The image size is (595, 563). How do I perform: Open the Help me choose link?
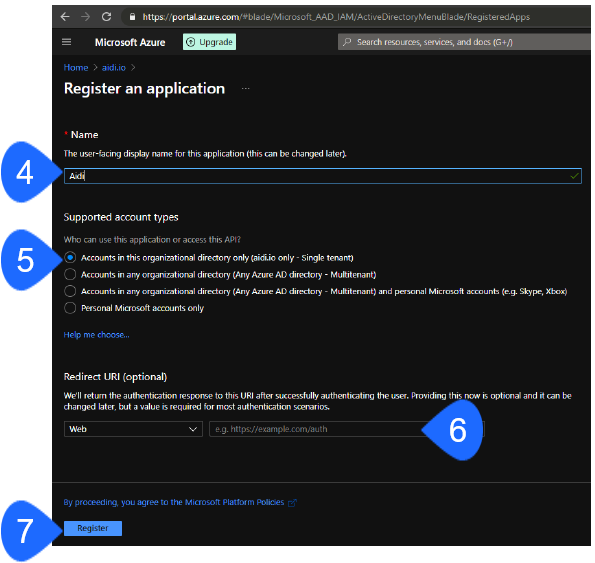click(x=97, y=335)
